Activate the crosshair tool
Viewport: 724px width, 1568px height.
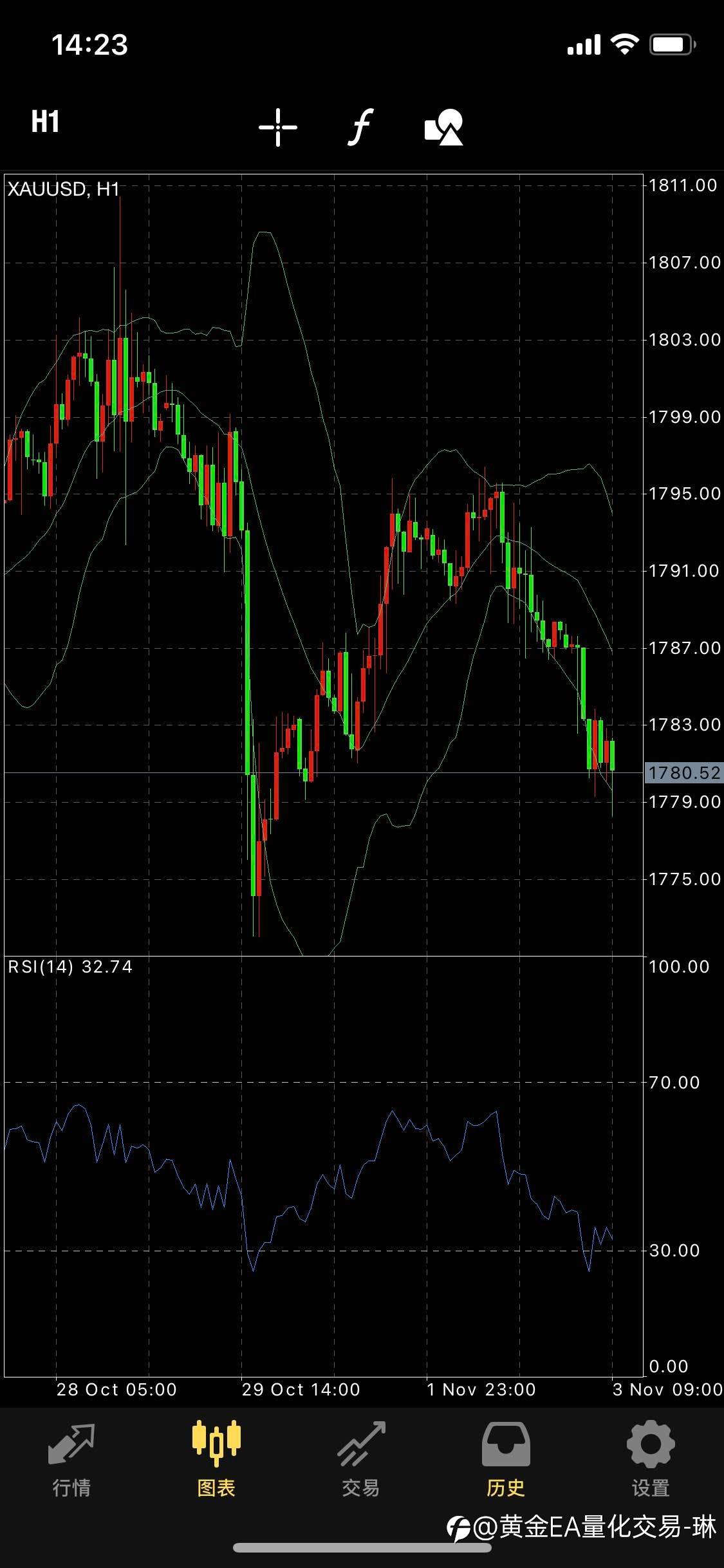click(x=278, y=127)
